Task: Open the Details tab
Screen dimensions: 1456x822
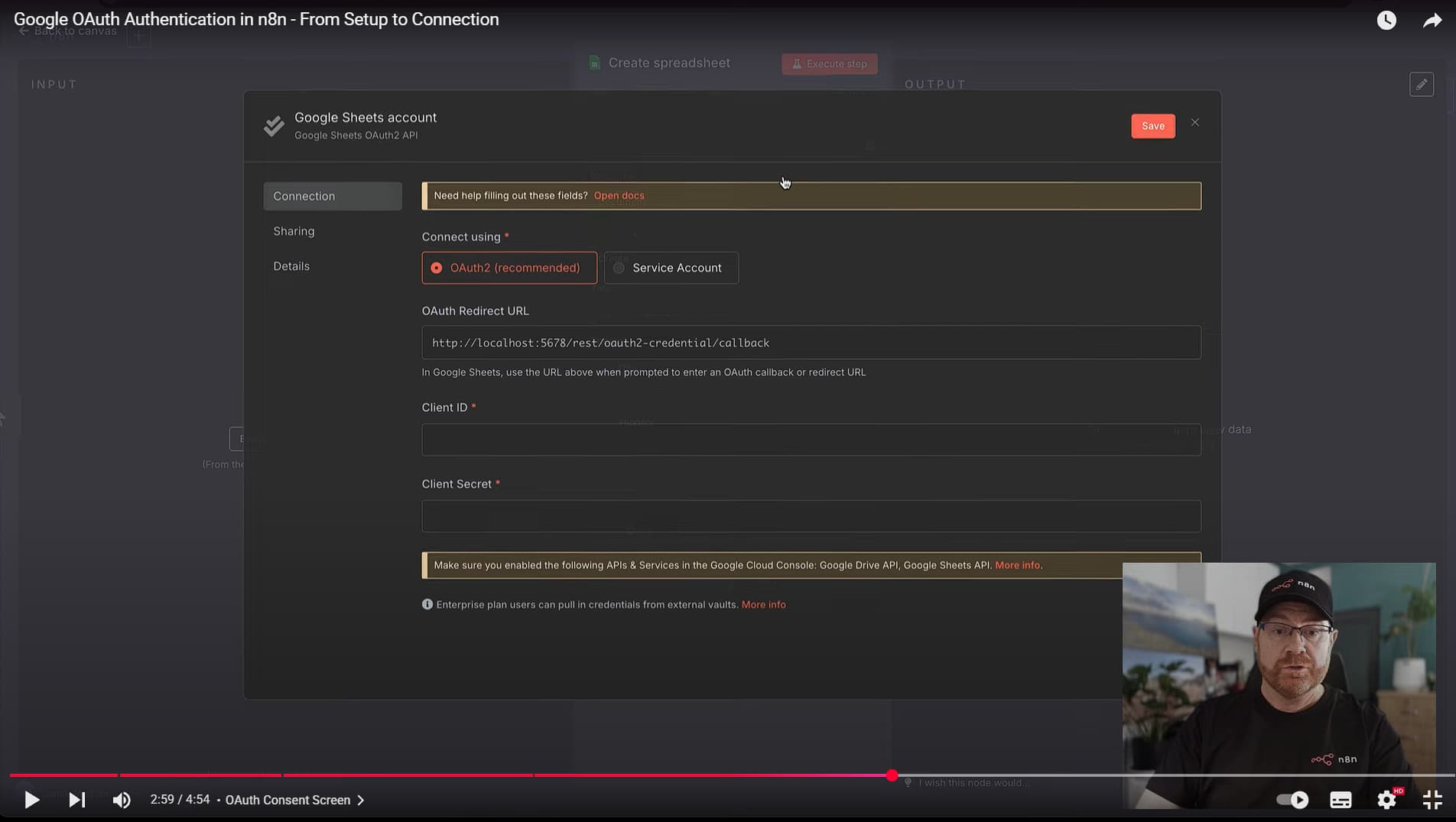Action: 291,266
